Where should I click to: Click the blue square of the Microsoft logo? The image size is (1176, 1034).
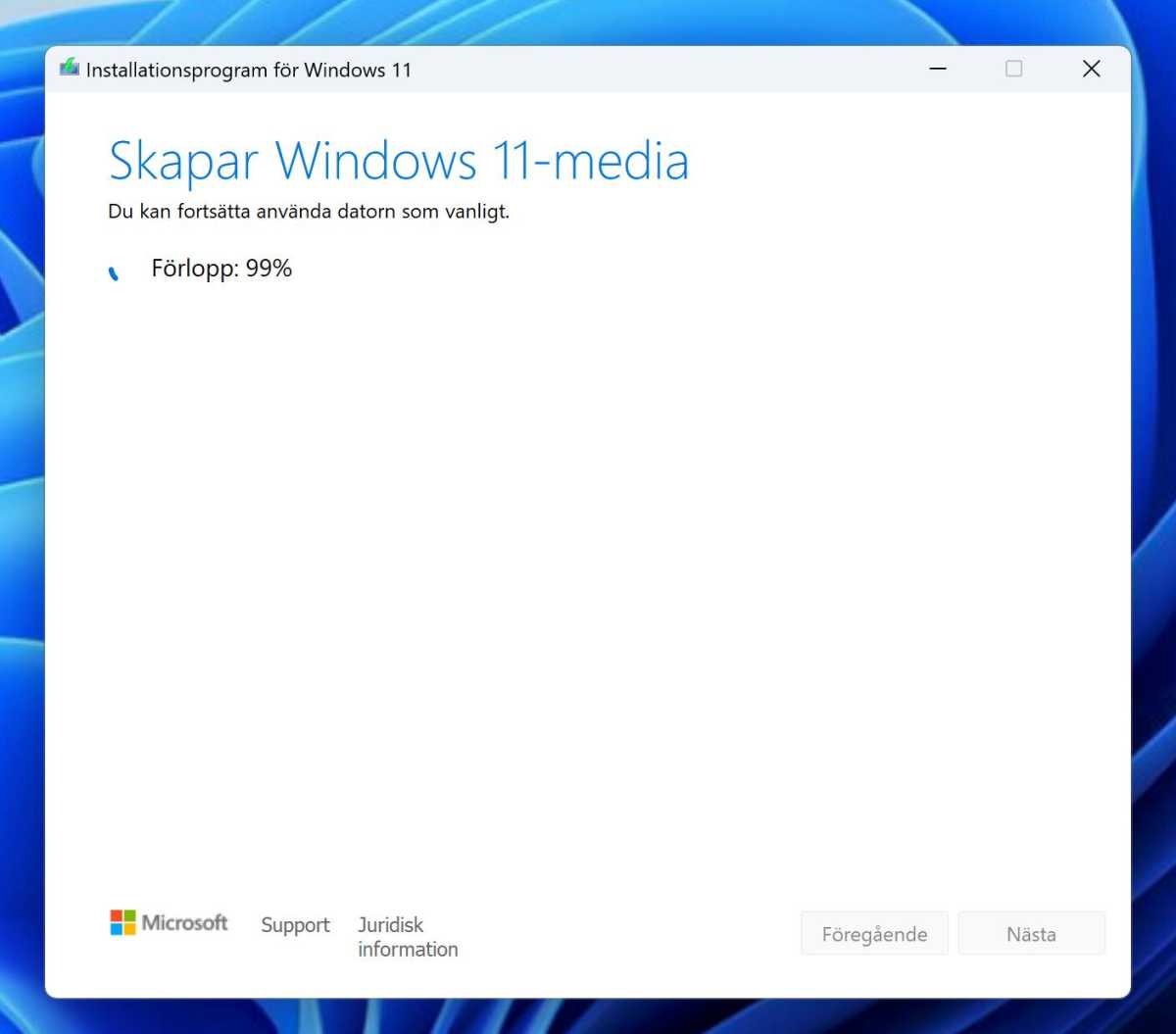(x=118, y=929)
